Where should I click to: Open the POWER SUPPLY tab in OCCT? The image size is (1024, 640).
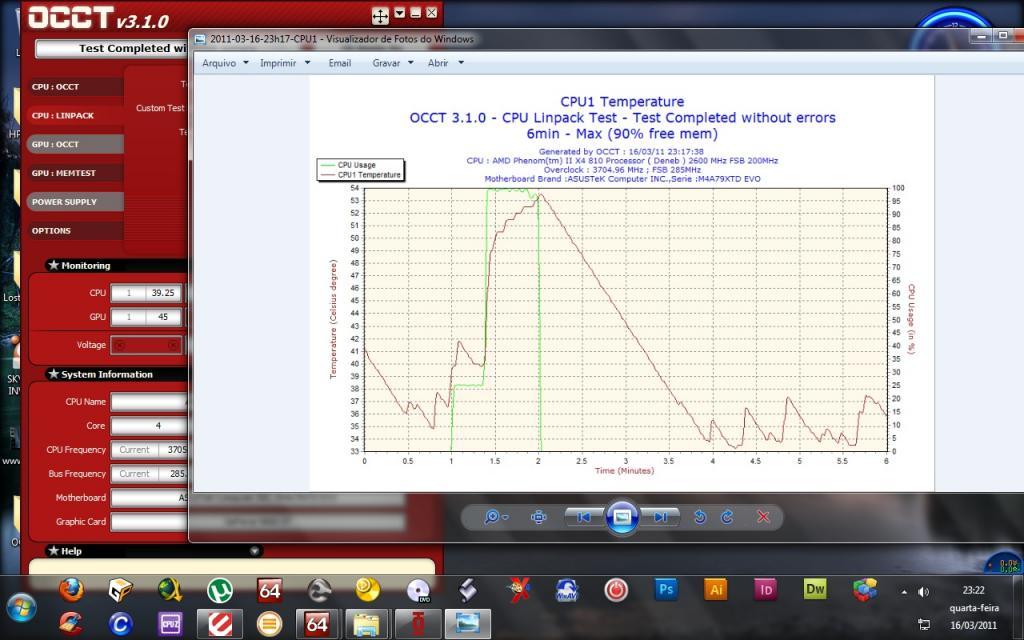coord(75,202)
